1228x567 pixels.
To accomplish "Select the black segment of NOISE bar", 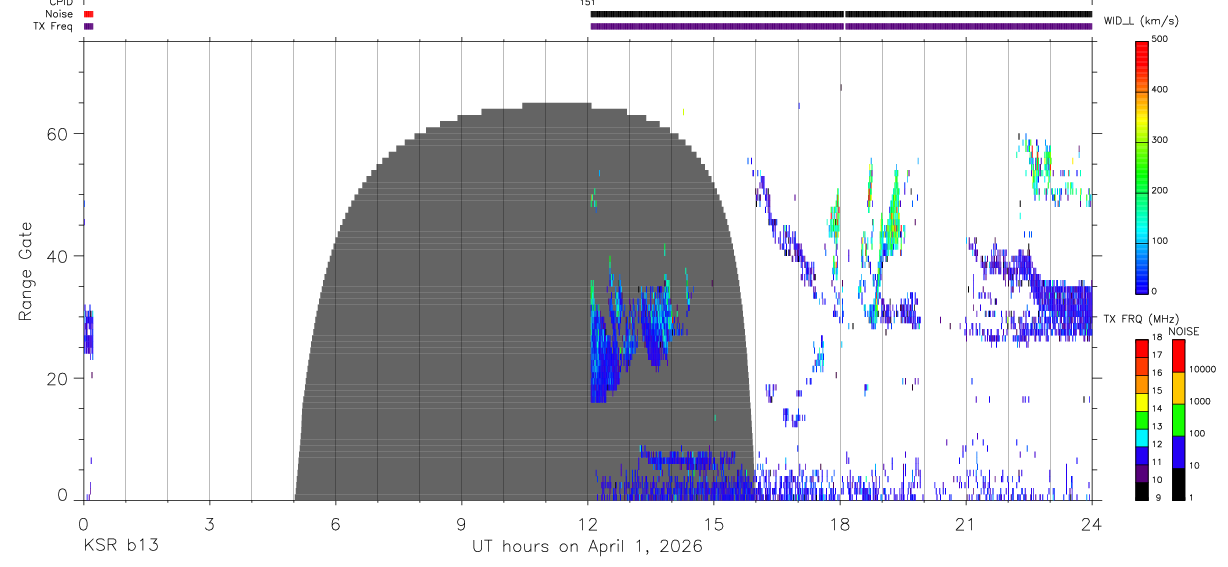I will [1178, 484].
